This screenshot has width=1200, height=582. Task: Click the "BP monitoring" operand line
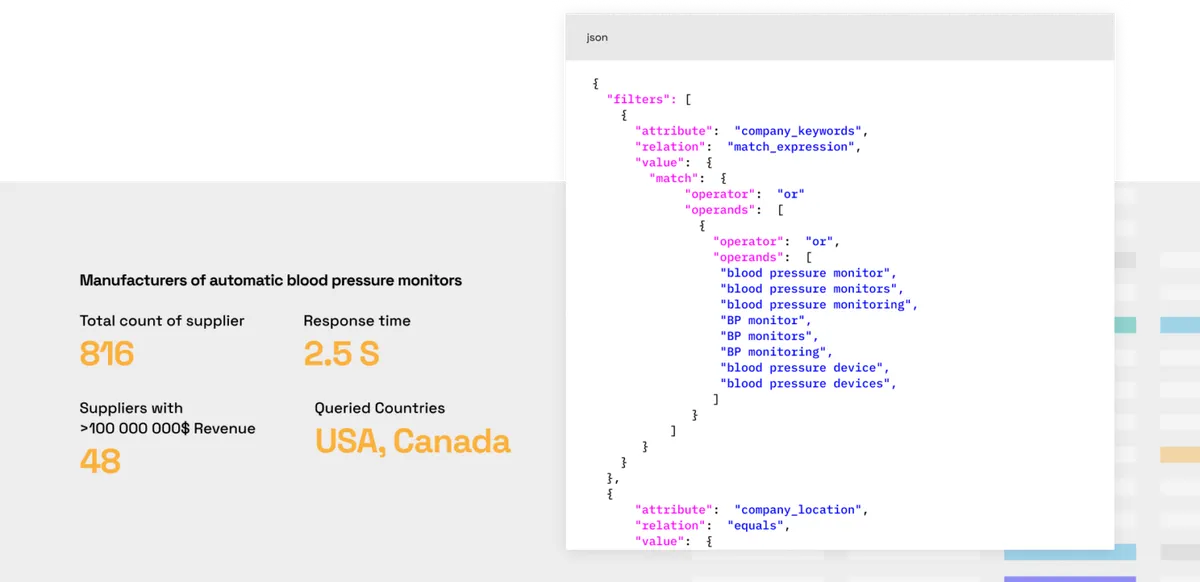(776, 352)
